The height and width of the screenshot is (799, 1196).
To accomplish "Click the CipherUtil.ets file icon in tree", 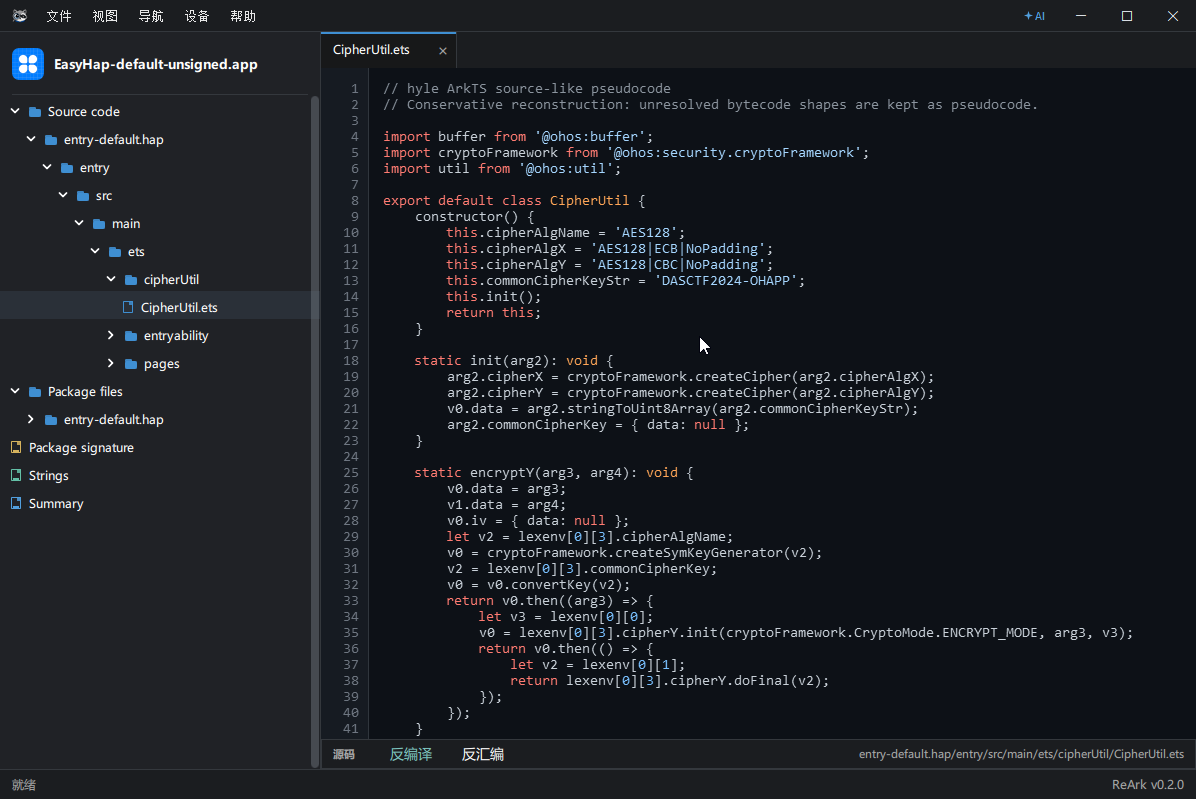I will 128,307.
